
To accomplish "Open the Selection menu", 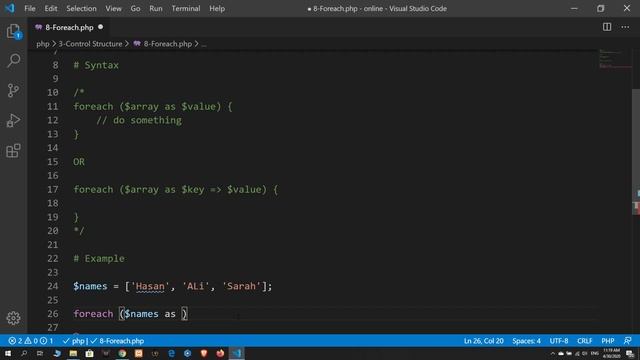I will pos(81,8).
